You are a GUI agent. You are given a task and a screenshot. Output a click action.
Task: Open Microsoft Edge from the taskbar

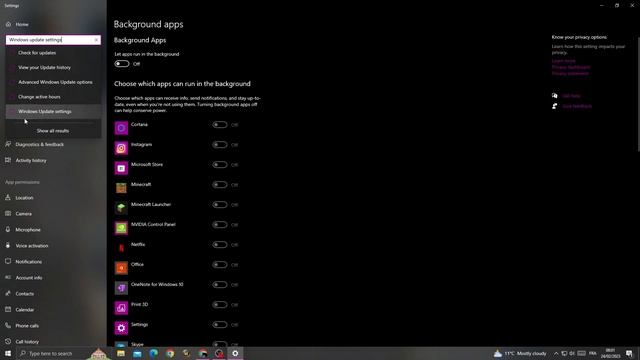pyautogui.click(x=153, y=353)
